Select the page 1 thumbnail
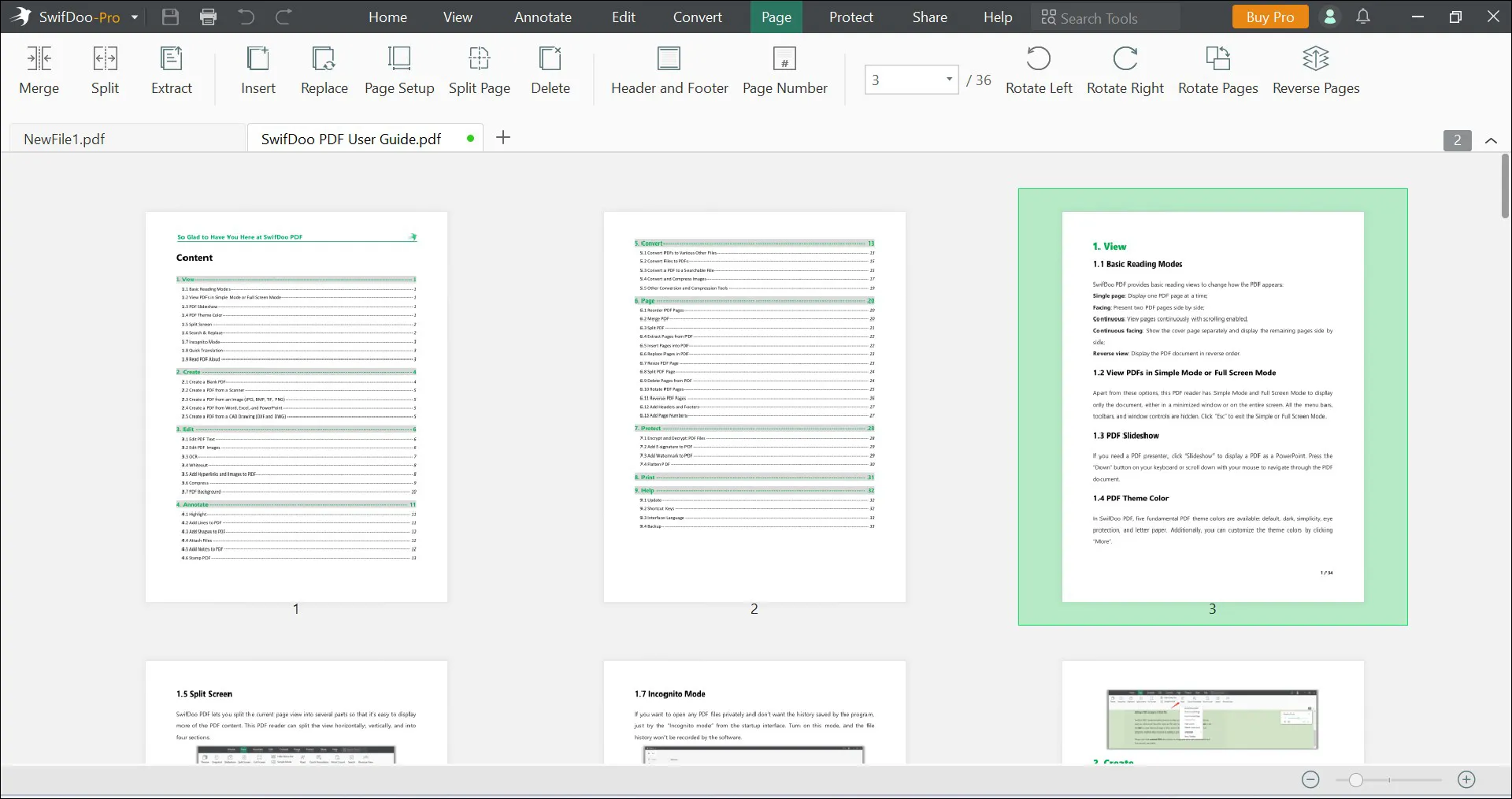 point(296,407)
